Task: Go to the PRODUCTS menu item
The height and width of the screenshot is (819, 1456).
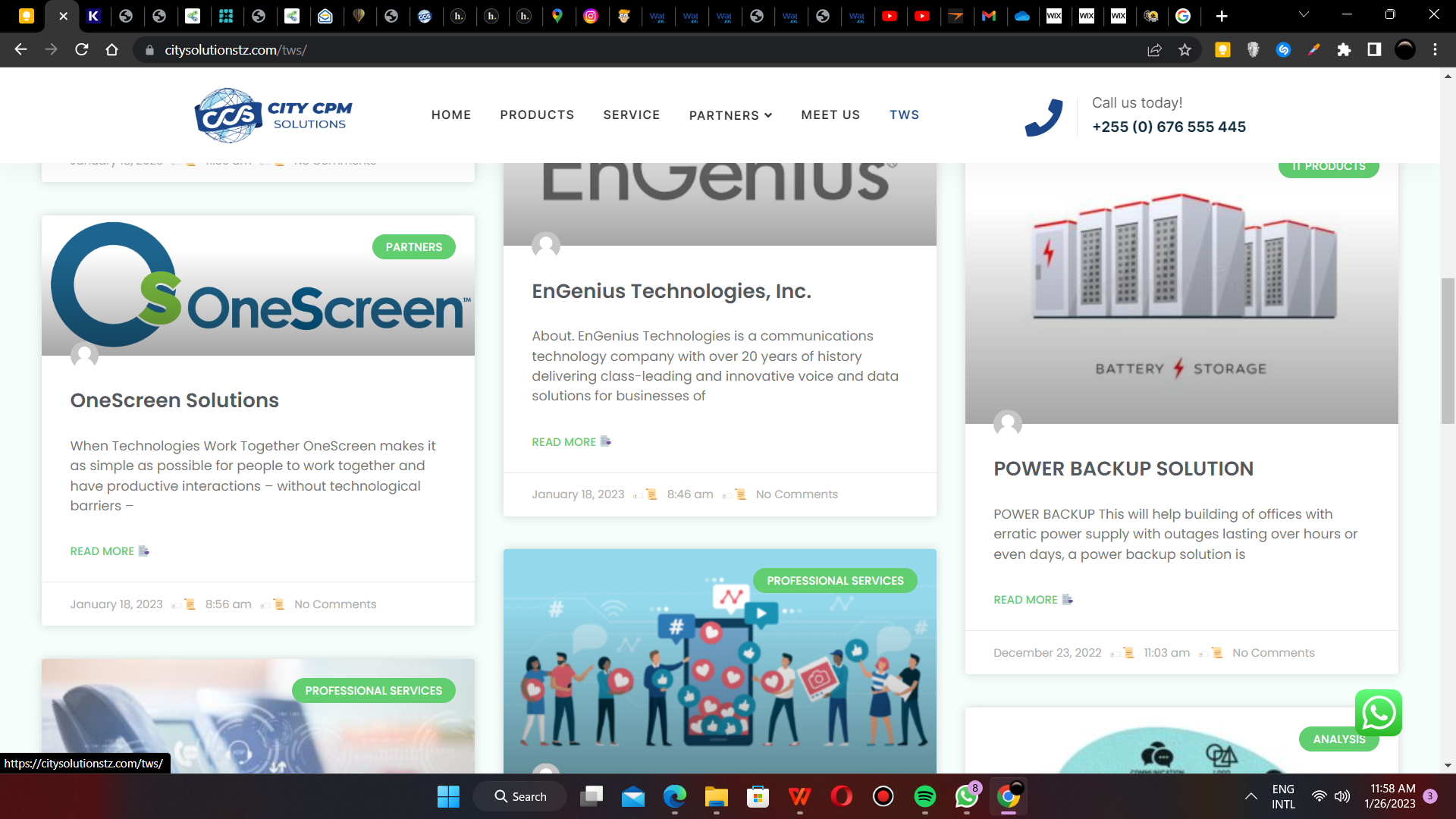Action: [x=537, y=115]
